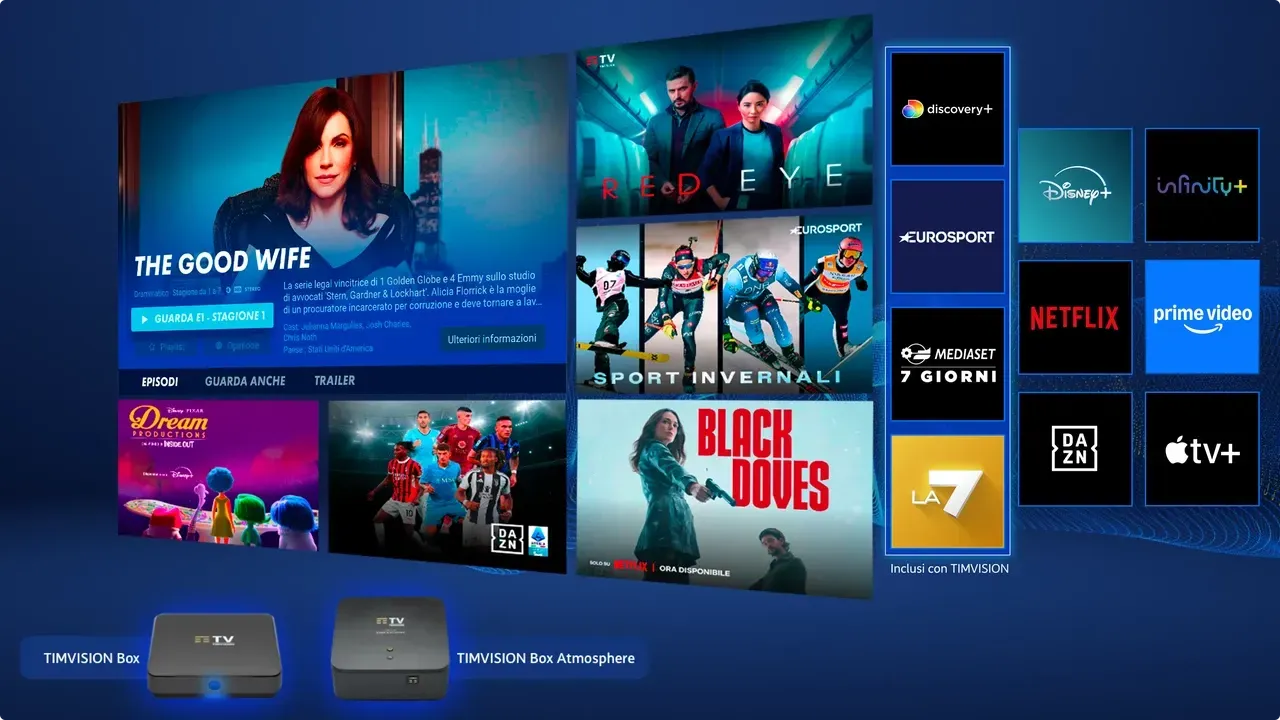Open the infinity+ app tile
The height and width of the screenshot is (720, 1280).
pos(1202,186)
